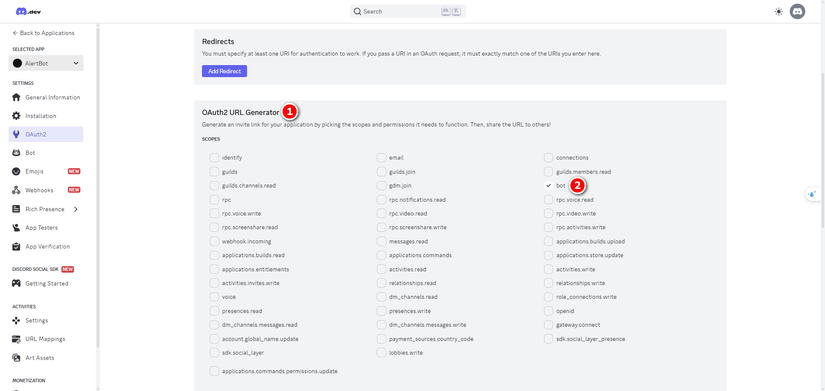Enable the email scope checkbox
The image size is (825, 391).
click(x=381, y=158)
